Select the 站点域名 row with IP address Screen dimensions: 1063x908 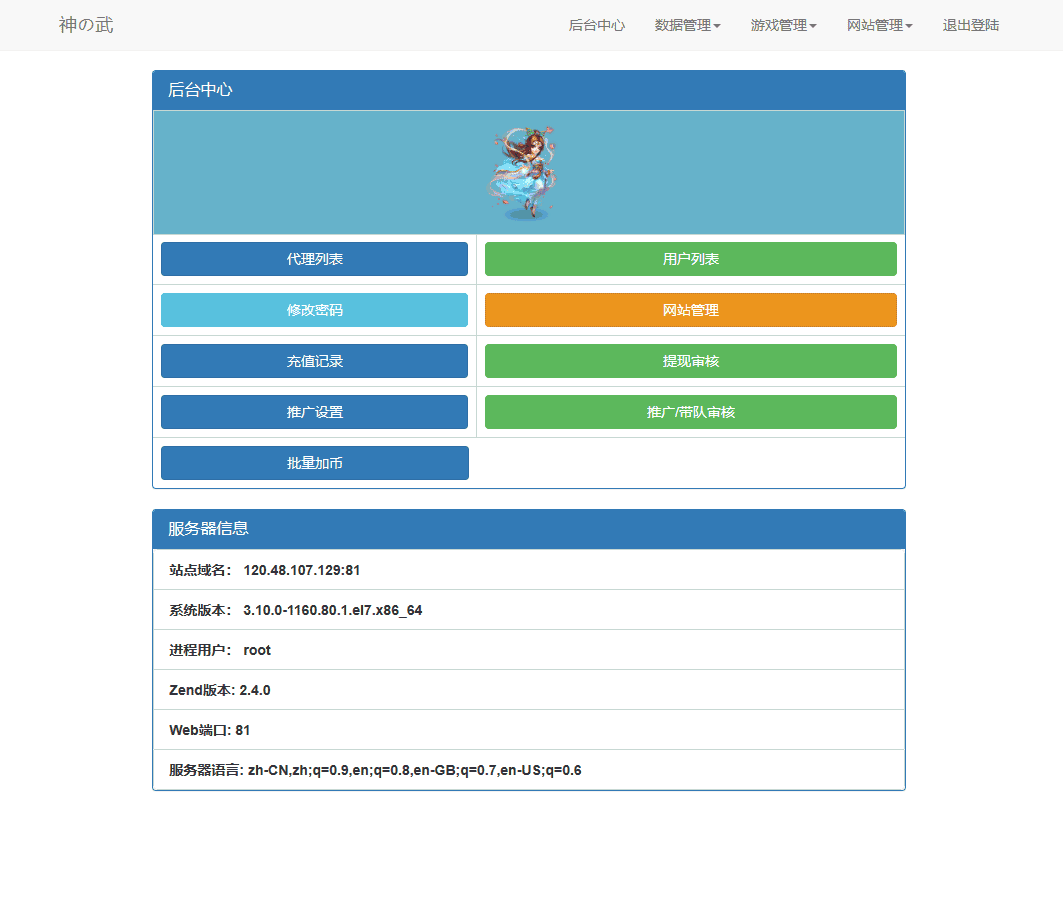click(528, 570)
